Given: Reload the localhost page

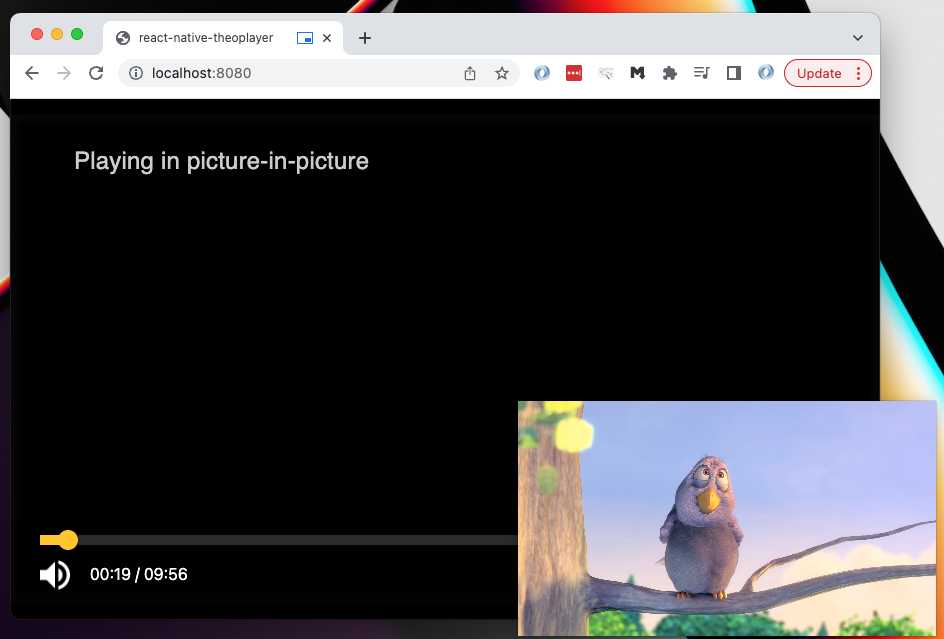Looking at the screenshot, I should (x=96, y=73).
